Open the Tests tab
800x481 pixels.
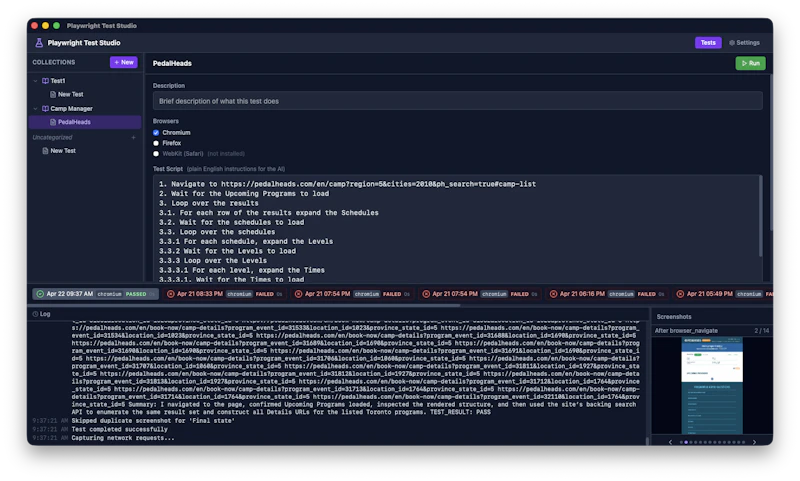(708, 43)
